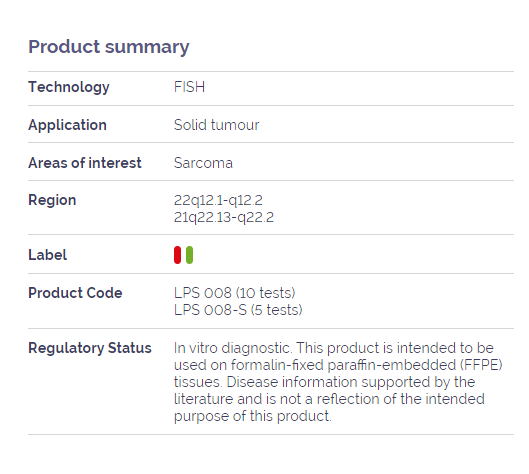Click the Region row label

[52, 200]
